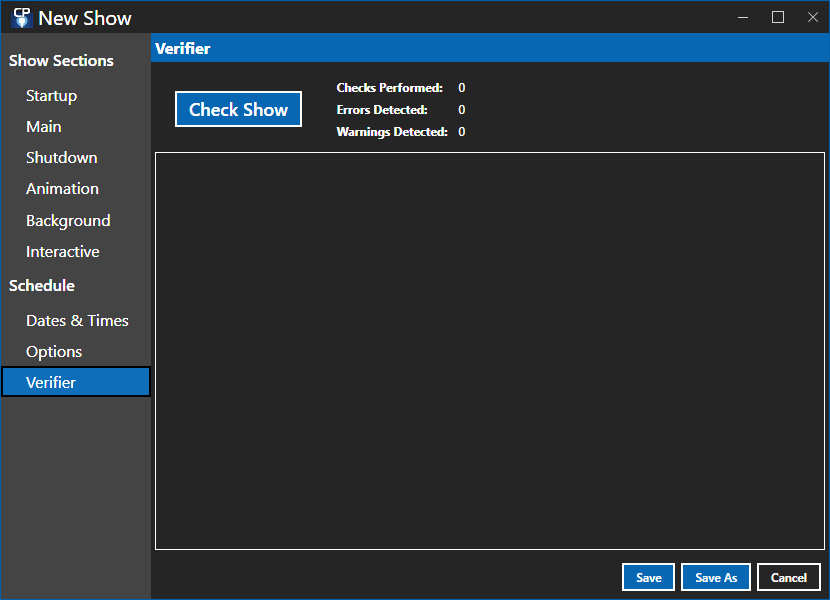Image resolution: width=830 pixels, height=600 pixels.
Task: Maximize the New Show window
Action: point(778,17)
